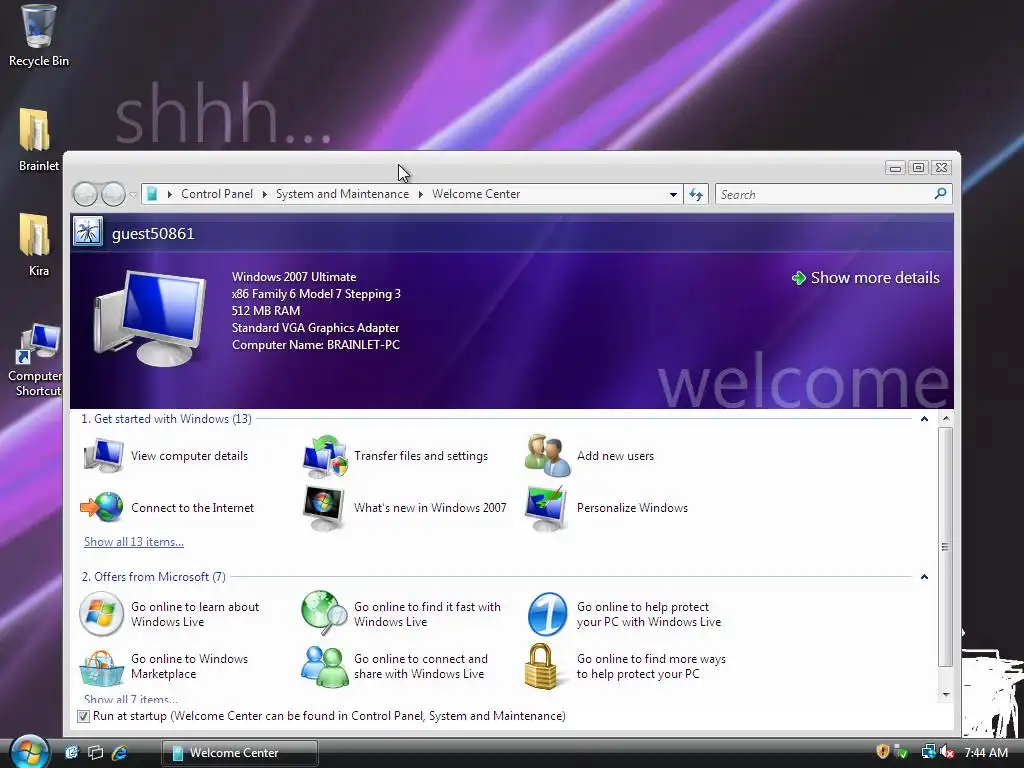Uncheck the Run at startup checkbox
1024x768 pixels.
point(84,716)
